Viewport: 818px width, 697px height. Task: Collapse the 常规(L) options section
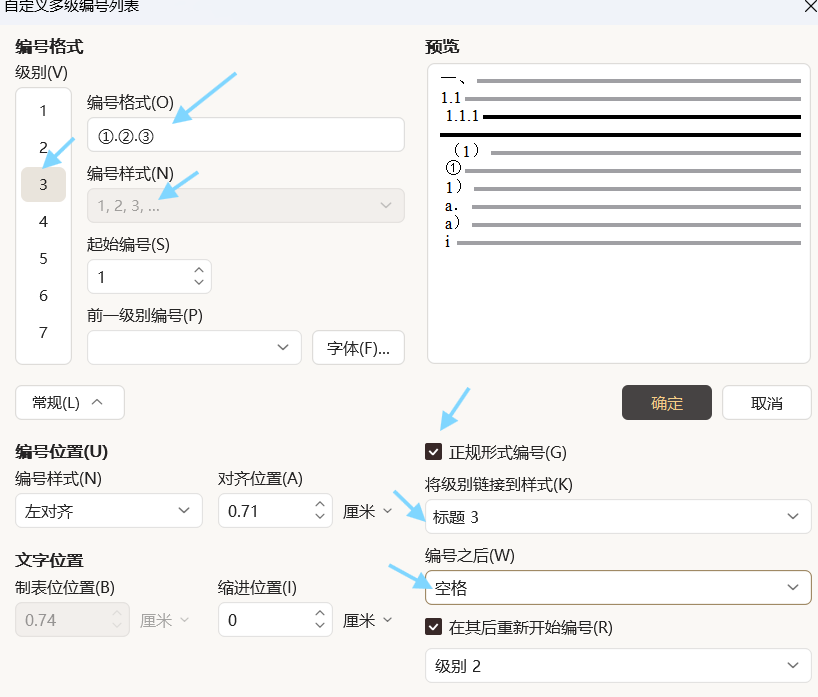[69, 402]
